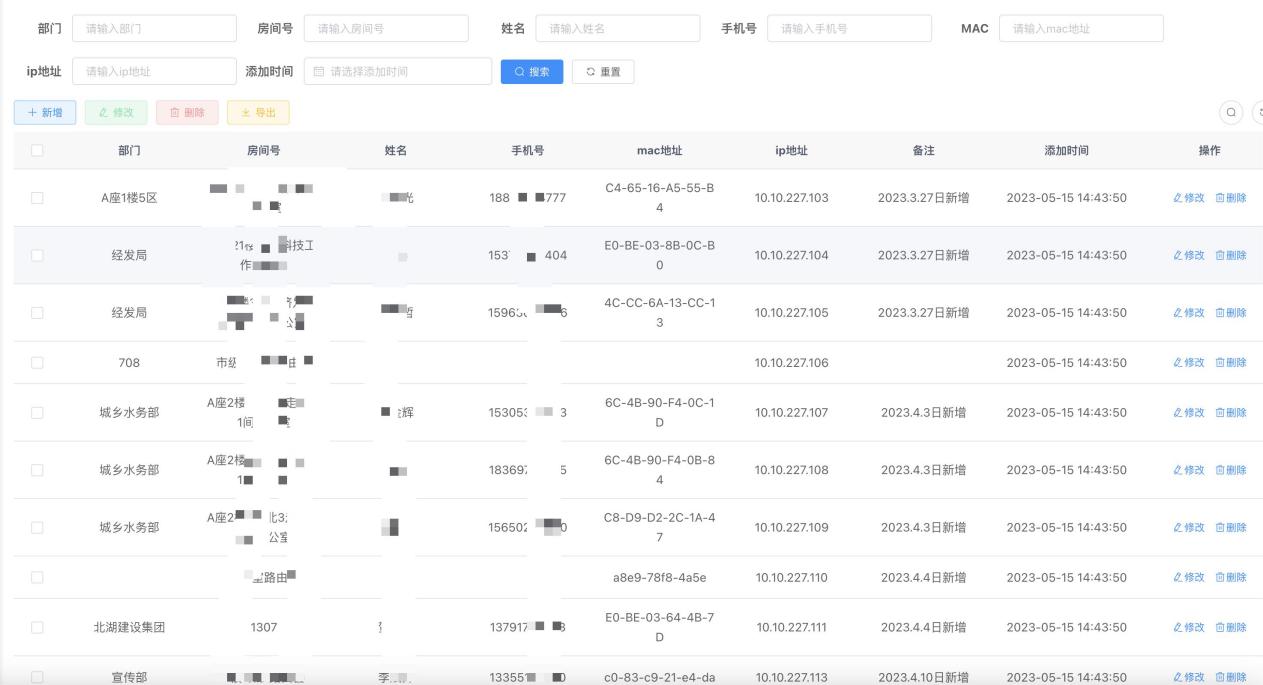Toggle the select-all header checkbox
The height and width of the screenshot is (685, 1263).
[37, 150]
